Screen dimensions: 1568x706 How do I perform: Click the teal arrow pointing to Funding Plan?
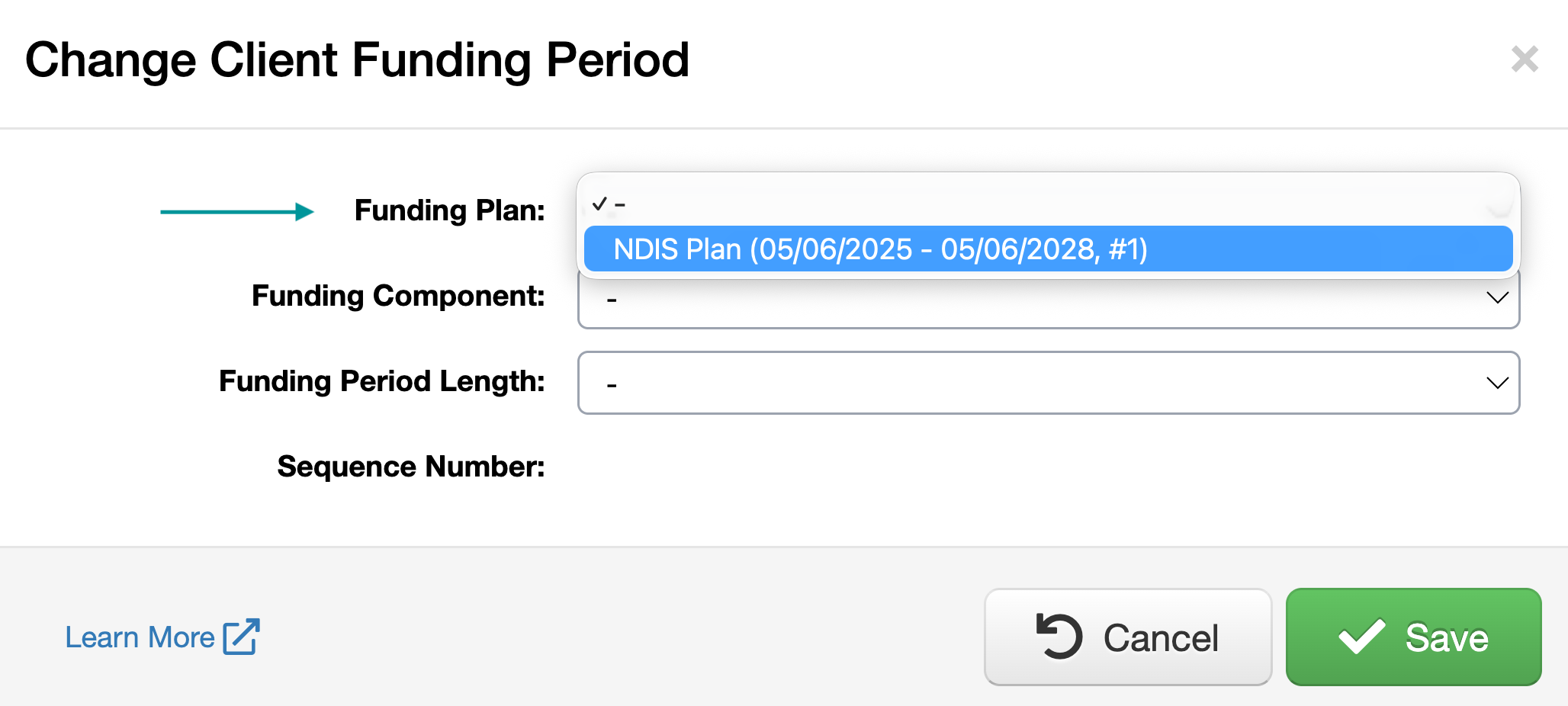coord(237,211)
